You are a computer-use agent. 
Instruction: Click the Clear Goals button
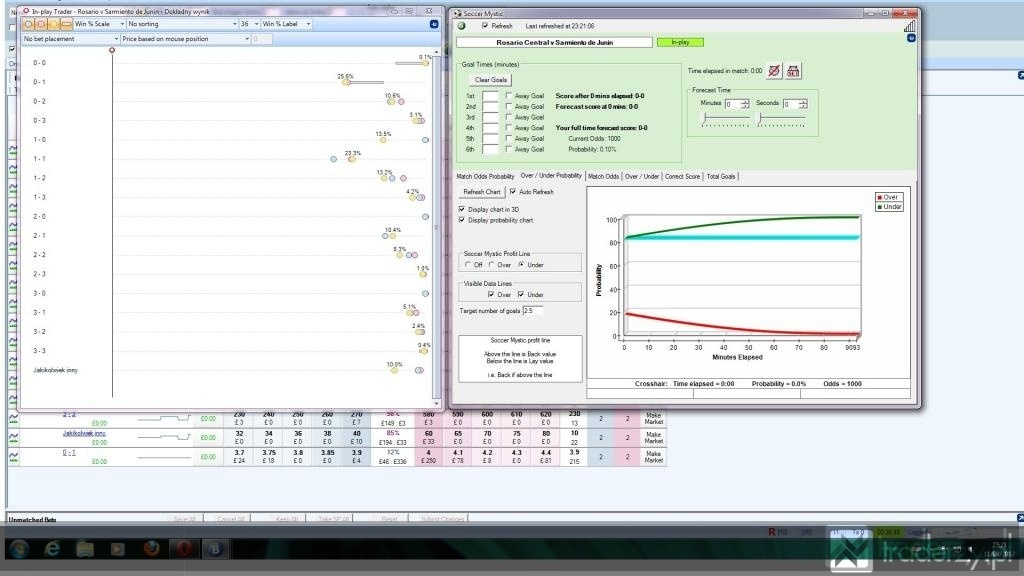coord(490,80)
